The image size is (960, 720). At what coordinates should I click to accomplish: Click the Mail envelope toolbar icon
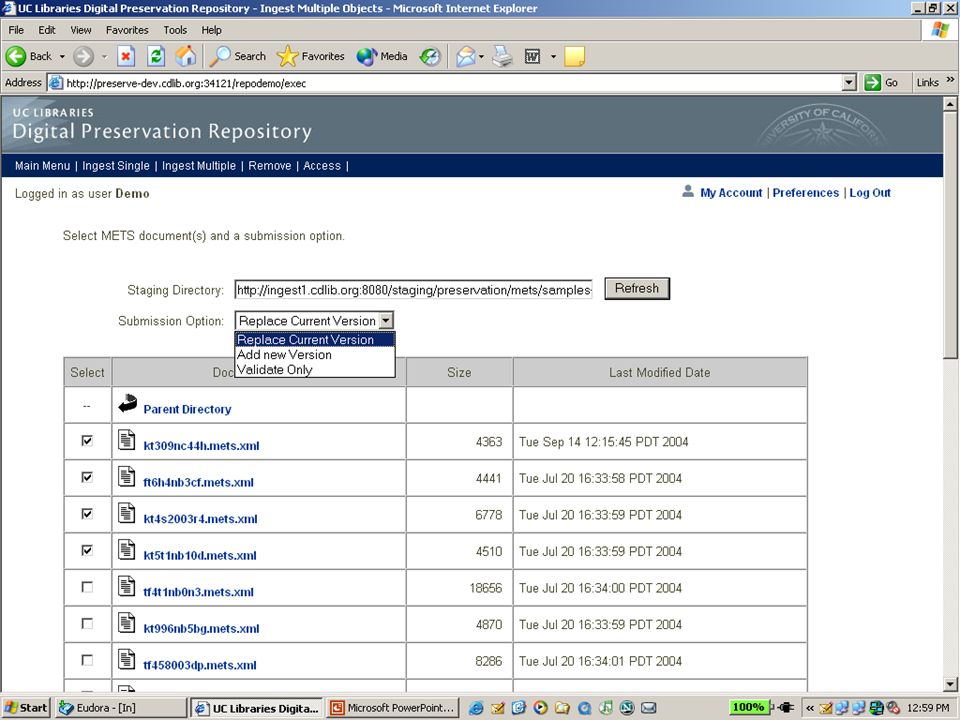pos(465,56)
